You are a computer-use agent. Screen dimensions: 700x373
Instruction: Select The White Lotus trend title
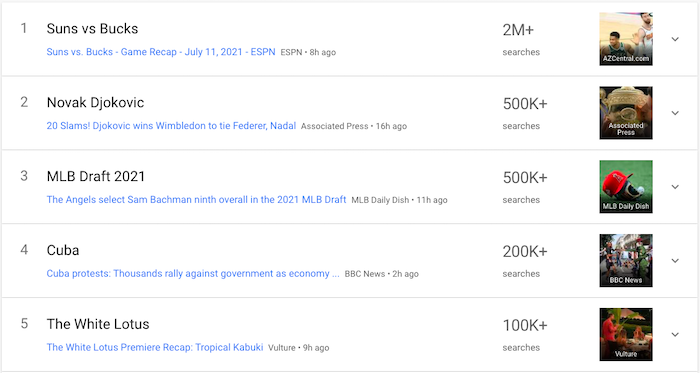98,324
